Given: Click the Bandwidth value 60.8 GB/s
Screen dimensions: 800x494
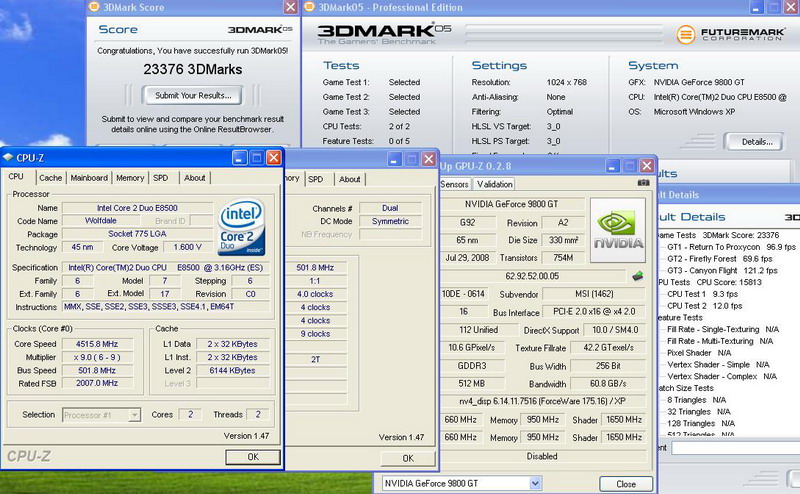Looking at the screenshot, I should click(608, 383).
